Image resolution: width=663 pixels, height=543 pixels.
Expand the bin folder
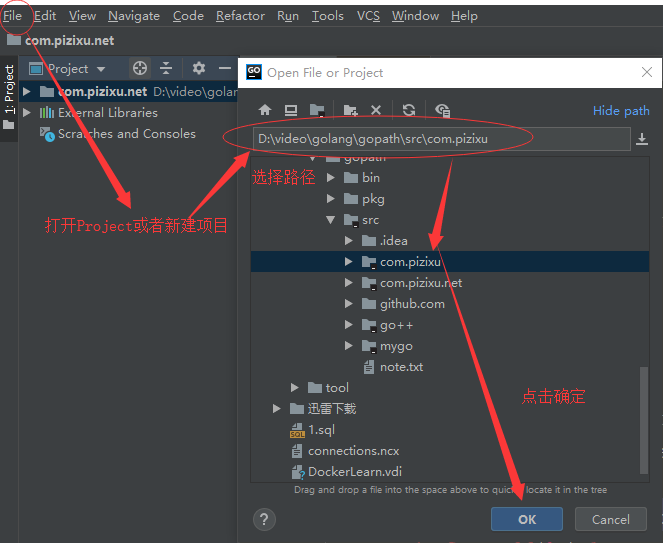pyautogui.click(x=331, y=178)
